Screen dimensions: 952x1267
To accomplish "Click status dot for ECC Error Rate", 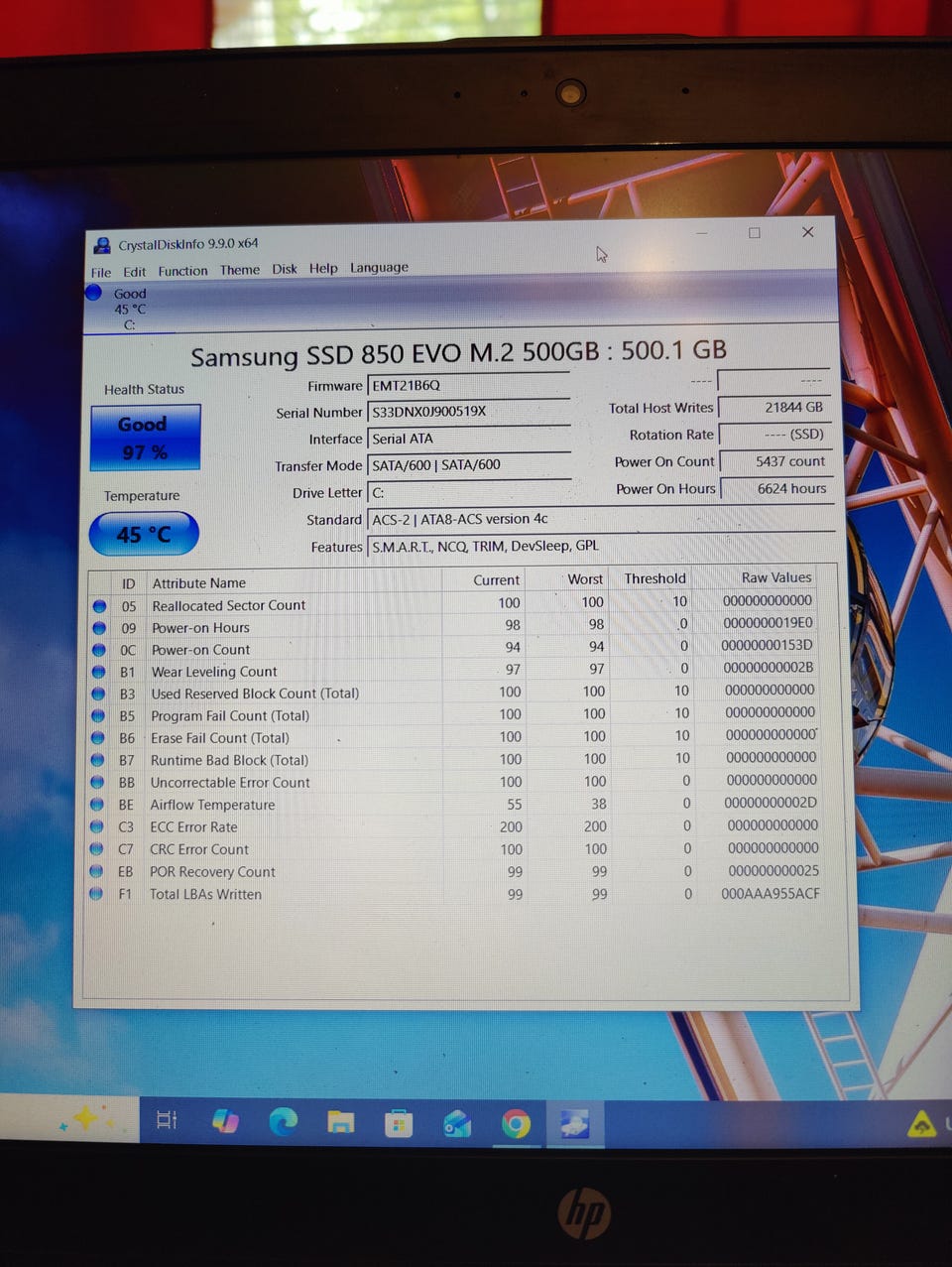I will click(x=96, y=826).
